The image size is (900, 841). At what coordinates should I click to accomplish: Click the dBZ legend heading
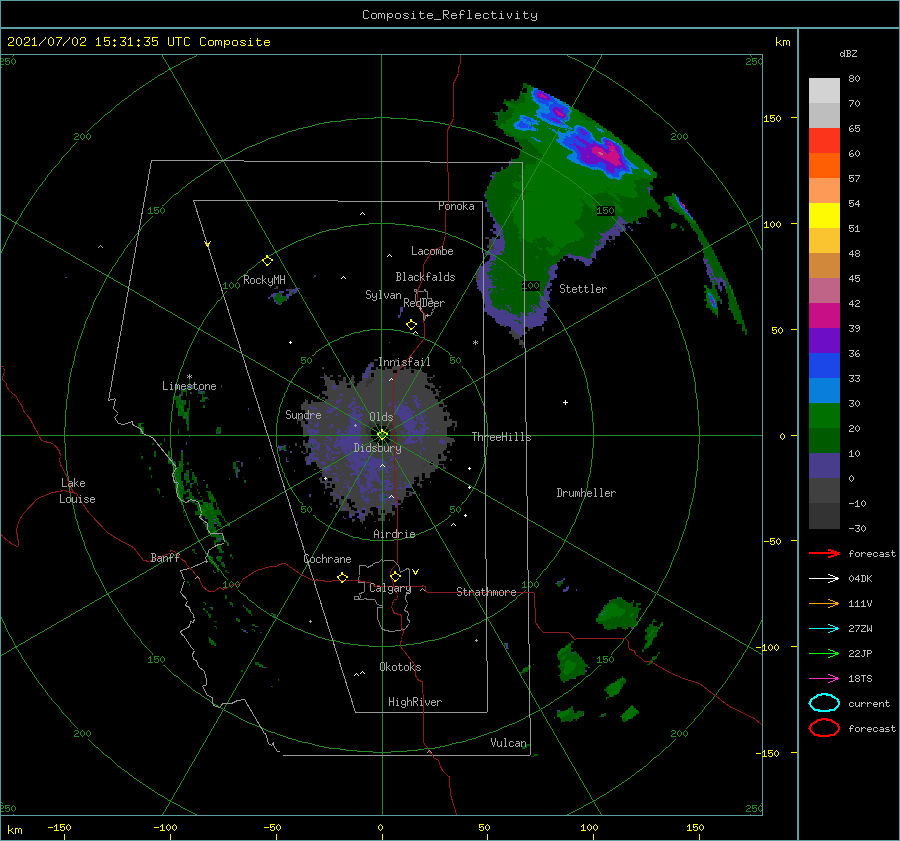click(x=848, y=53)
